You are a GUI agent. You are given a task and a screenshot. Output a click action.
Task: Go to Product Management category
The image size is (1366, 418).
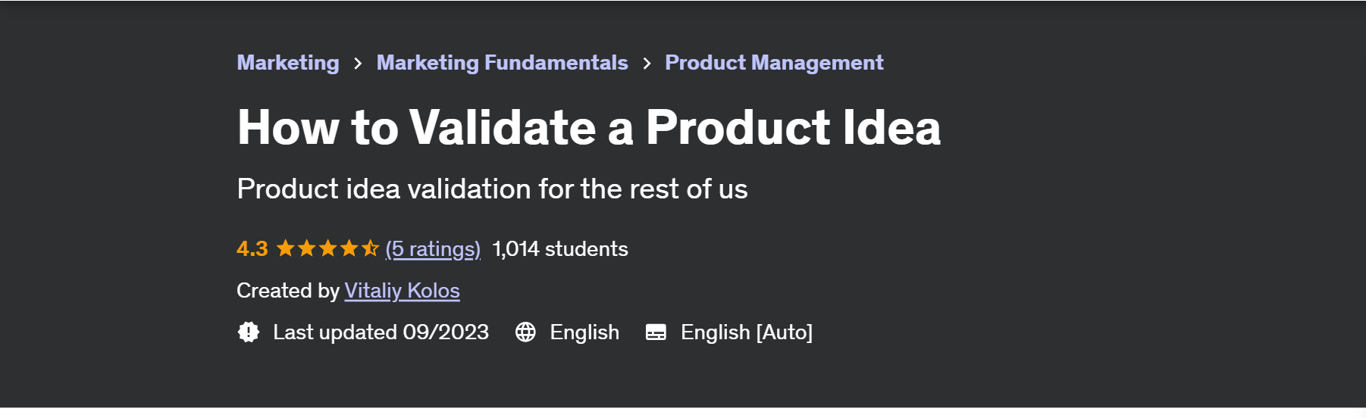click(x=773, y=62)
